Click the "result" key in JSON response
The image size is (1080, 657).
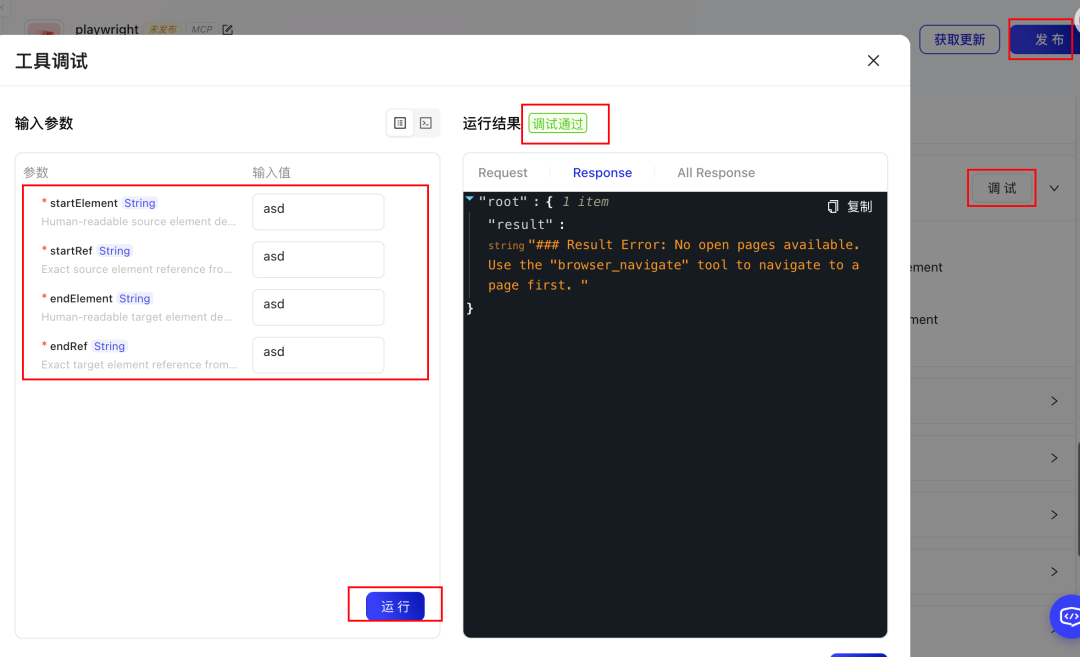click(x=520, y=225)
